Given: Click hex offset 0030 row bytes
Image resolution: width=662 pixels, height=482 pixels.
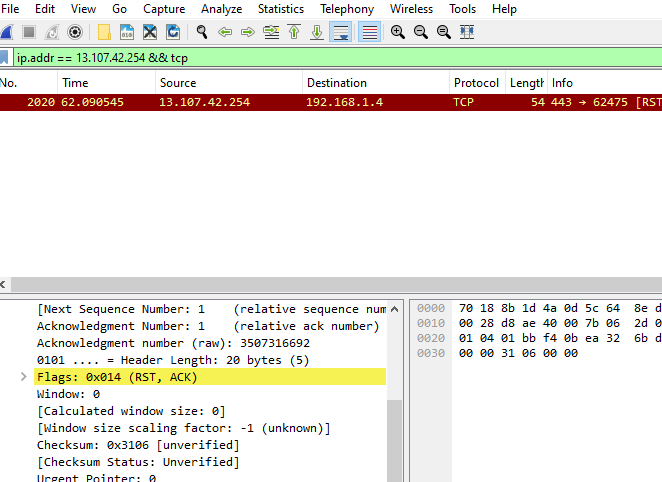Looking at the screenshot, I should [518, 353].
